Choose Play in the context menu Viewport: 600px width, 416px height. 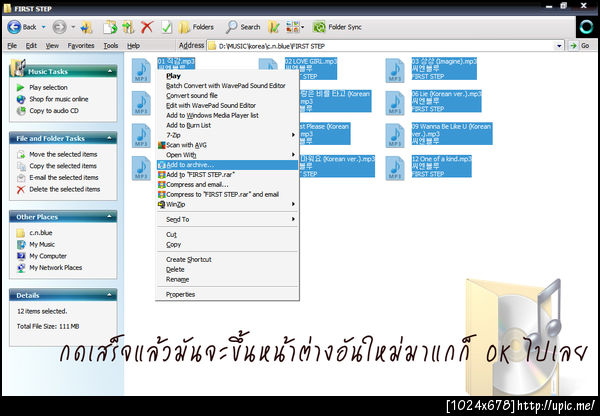pyautogui.click(x=227, y=76)
